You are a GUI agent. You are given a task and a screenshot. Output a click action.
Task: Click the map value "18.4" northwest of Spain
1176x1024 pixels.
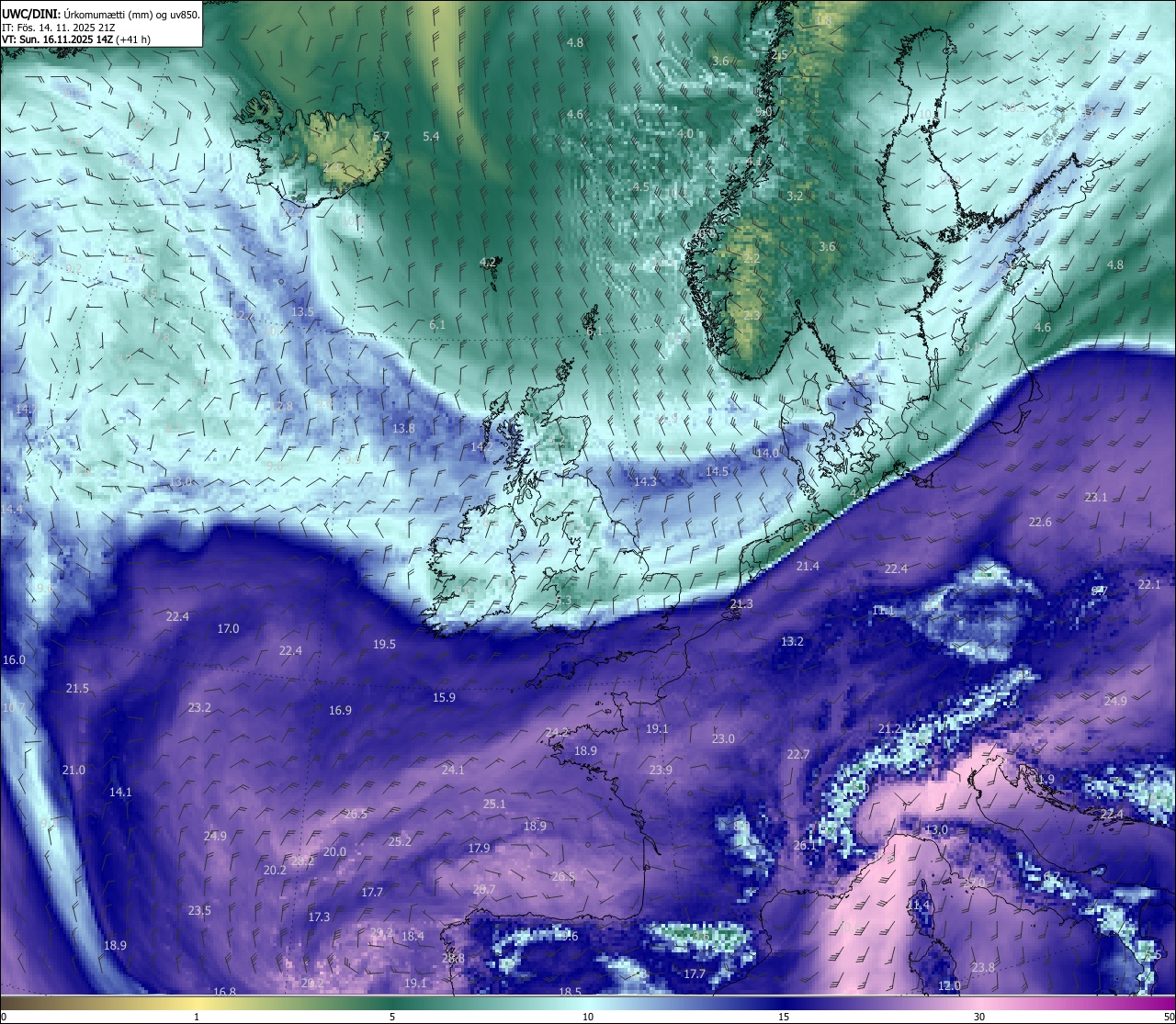point(413,936)
